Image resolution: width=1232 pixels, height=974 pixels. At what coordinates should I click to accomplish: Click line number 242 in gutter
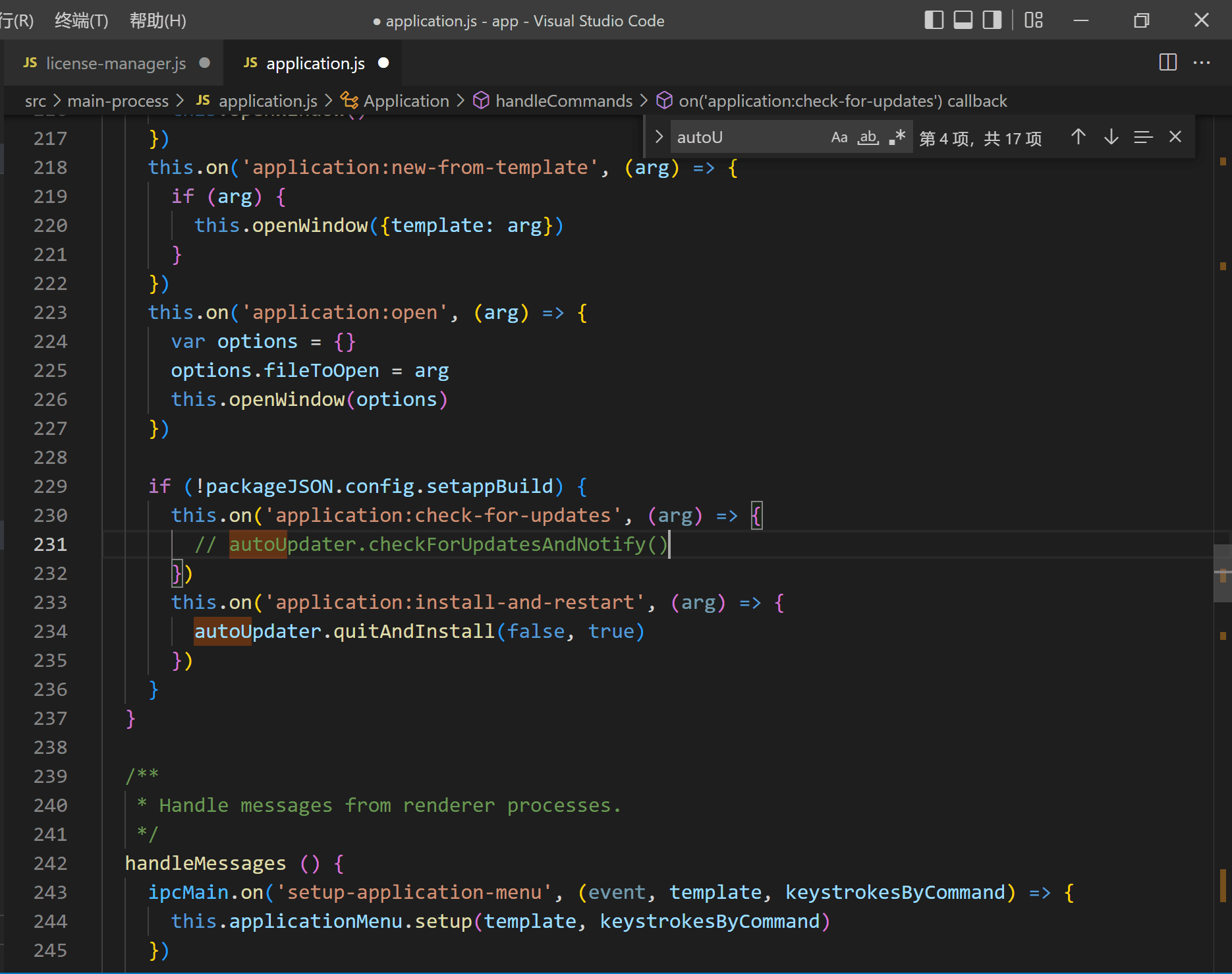point(51,863)
